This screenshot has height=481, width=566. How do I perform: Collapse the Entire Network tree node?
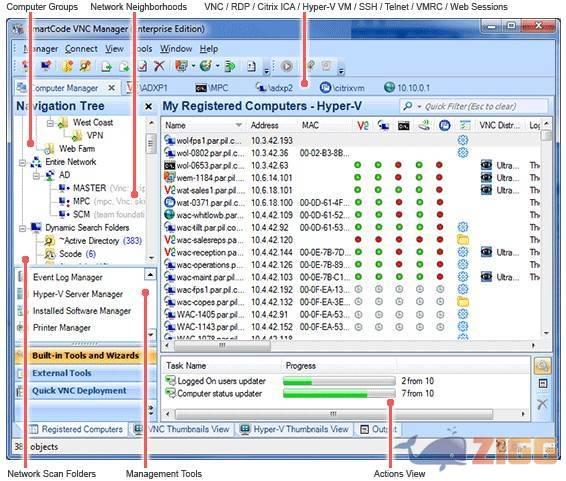pos(22,163)
